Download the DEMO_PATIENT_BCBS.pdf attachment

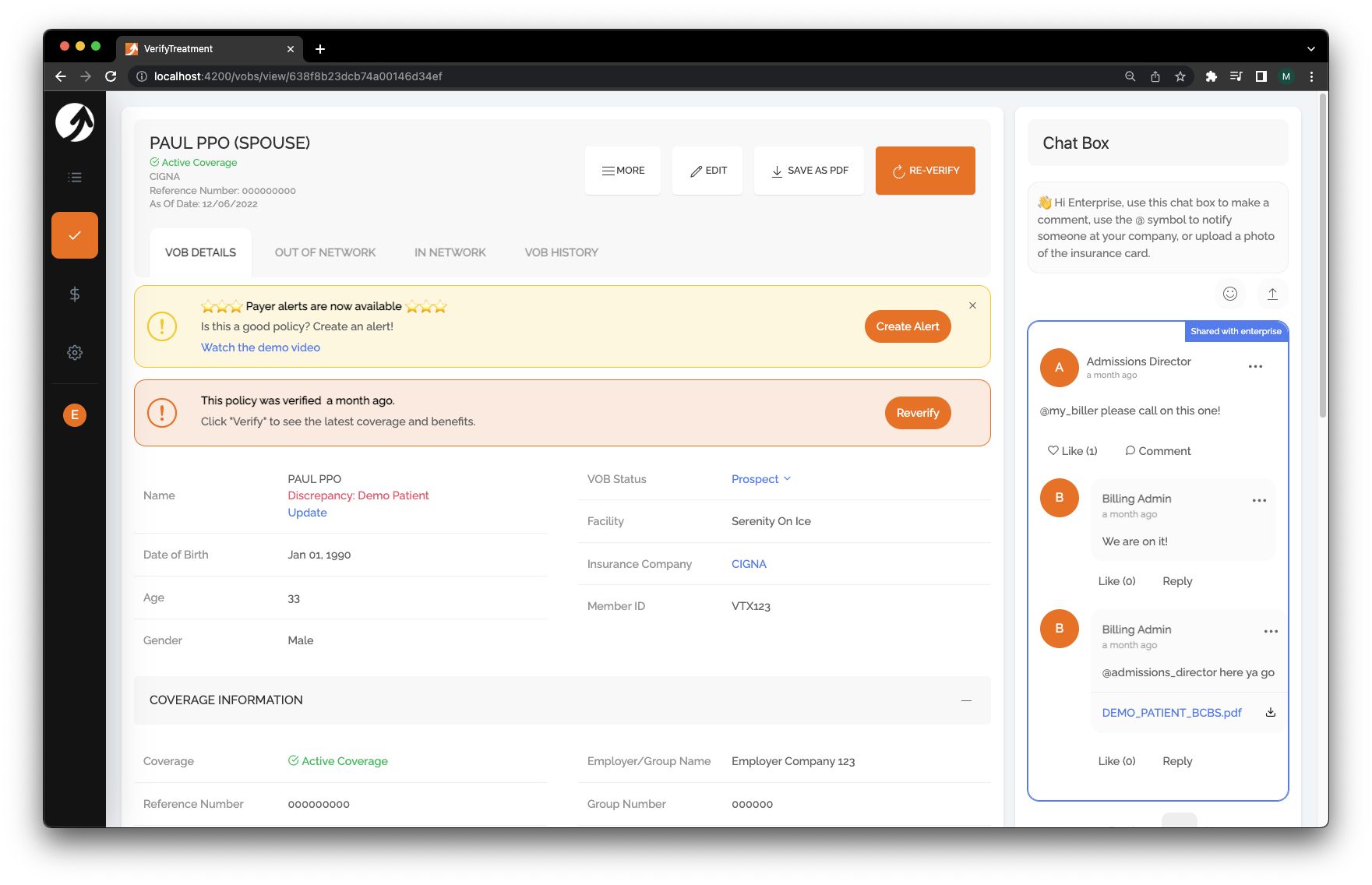pos(1271,712)
